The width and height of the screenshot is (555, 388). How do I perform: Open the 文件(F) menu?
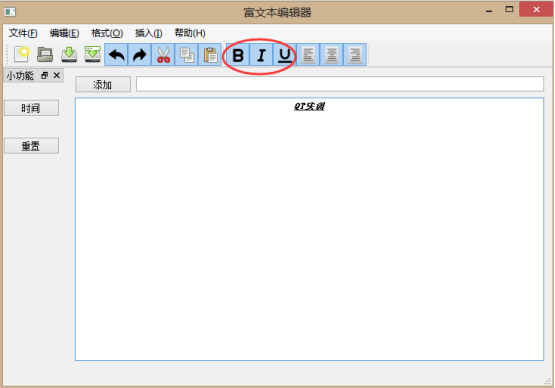coord(23,33)
